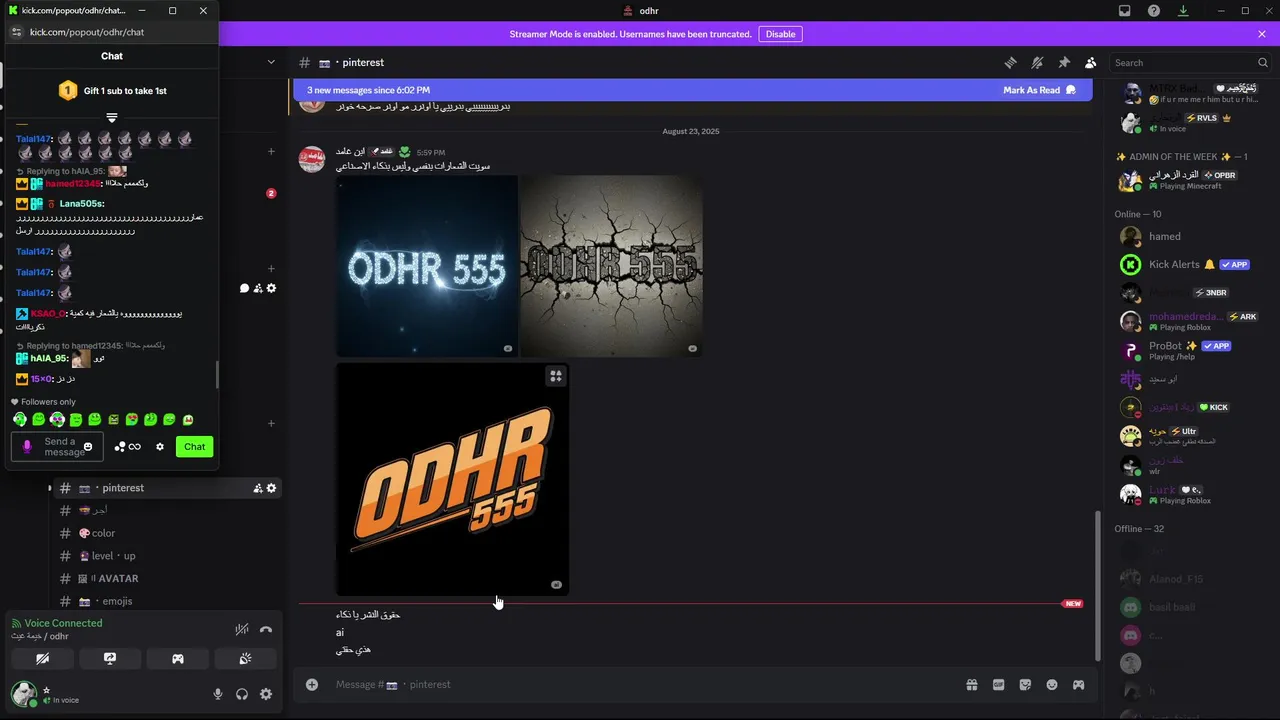Screen dimensions: 1280x720
Task: Click username Lana505s in Kick chat
Action: point(80,204)
